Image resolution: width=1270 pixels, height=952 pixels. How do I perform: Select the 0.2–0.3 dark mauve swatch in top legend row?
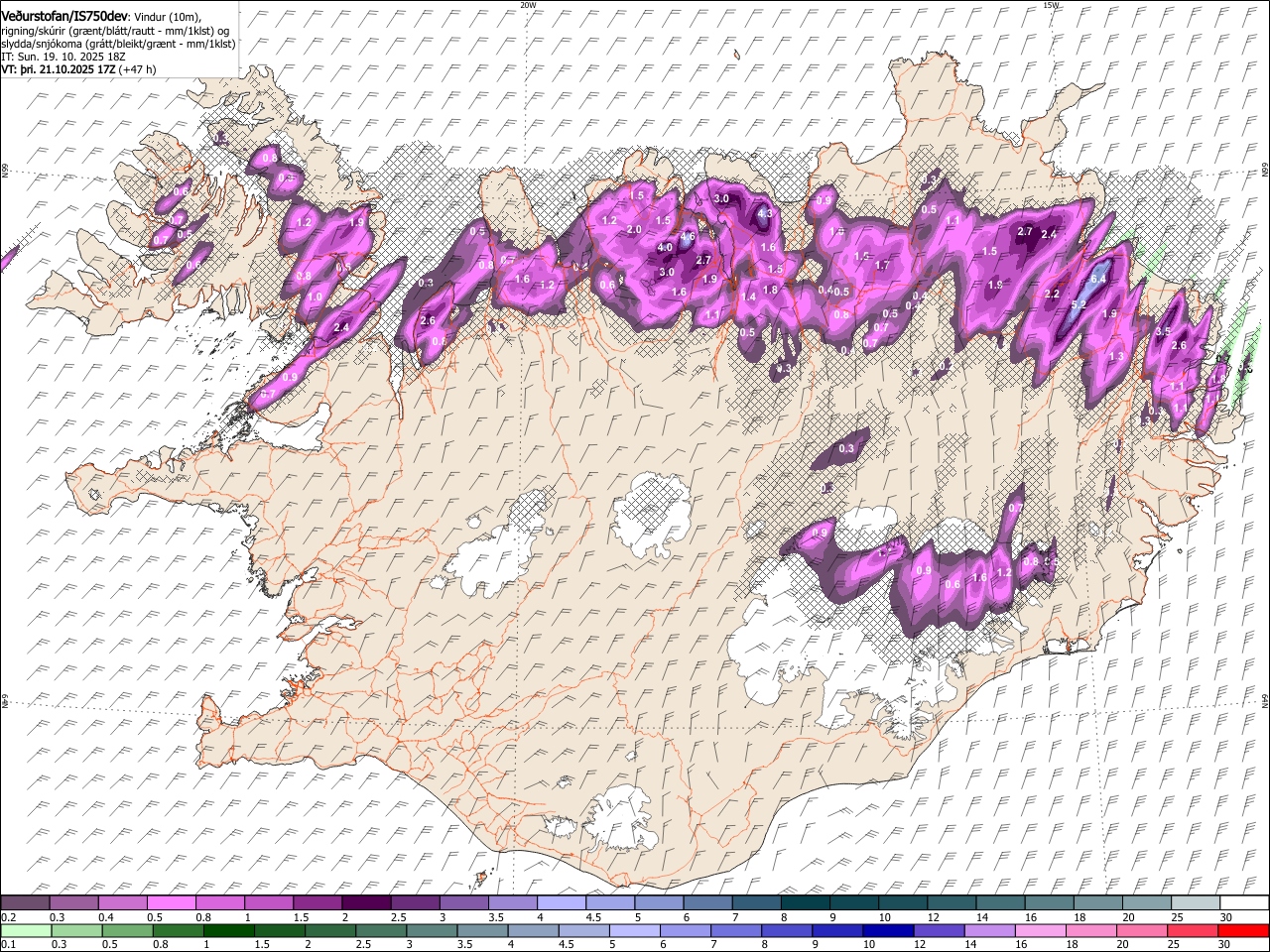[25, 903]
